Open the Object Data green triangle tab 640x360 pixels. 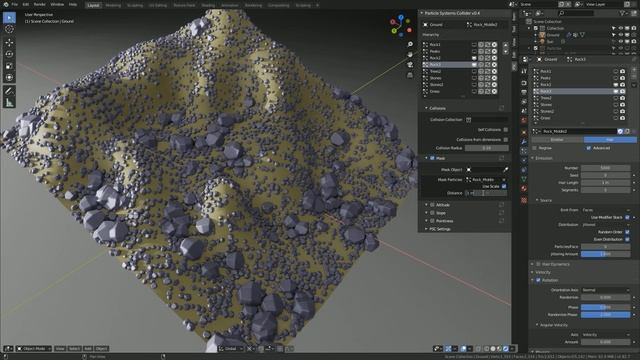(x=524, y=179)
